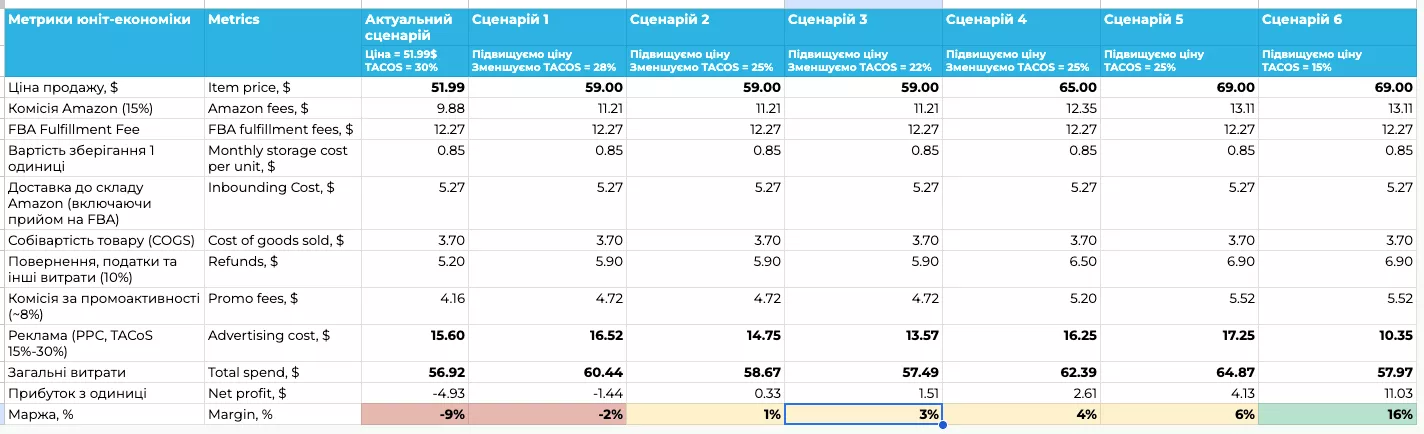The image size is (1424, 434).
Task: Click the "Сценарій 3" header cell
Action: (862, 20)
